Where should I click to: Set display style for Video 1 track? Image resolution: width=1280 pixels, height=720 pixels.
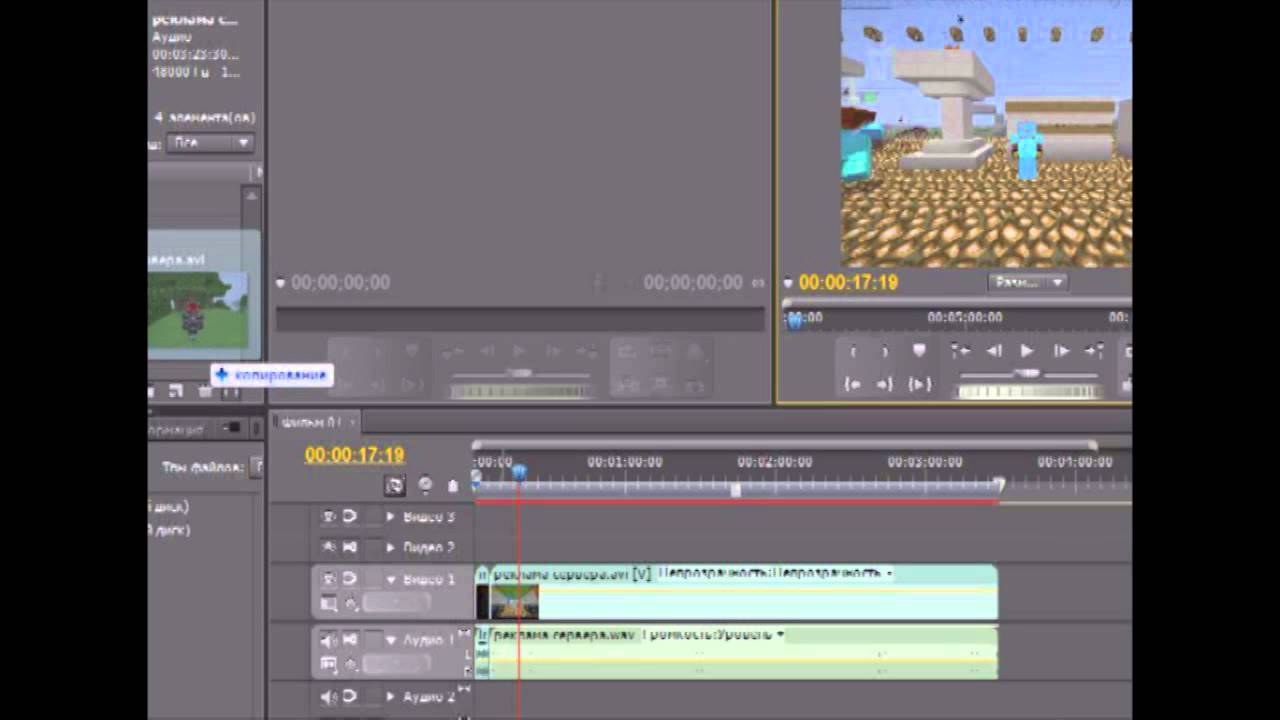328,603
